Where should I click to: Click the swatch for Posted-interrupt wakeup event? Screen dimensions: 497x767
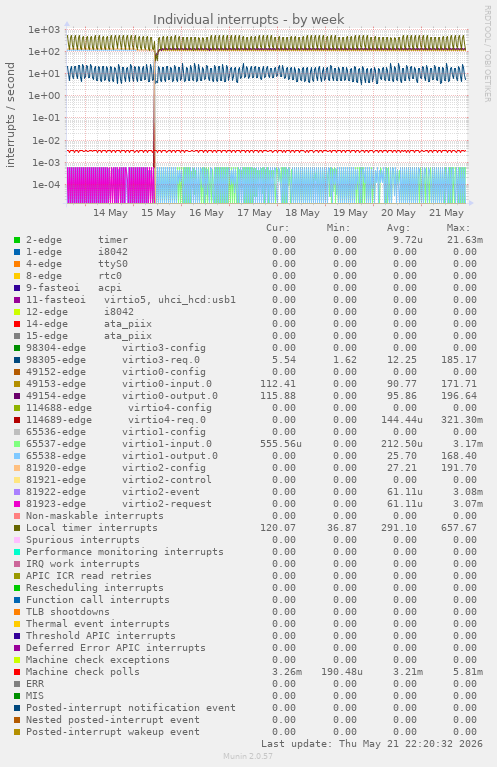click(x=17, y=732)
